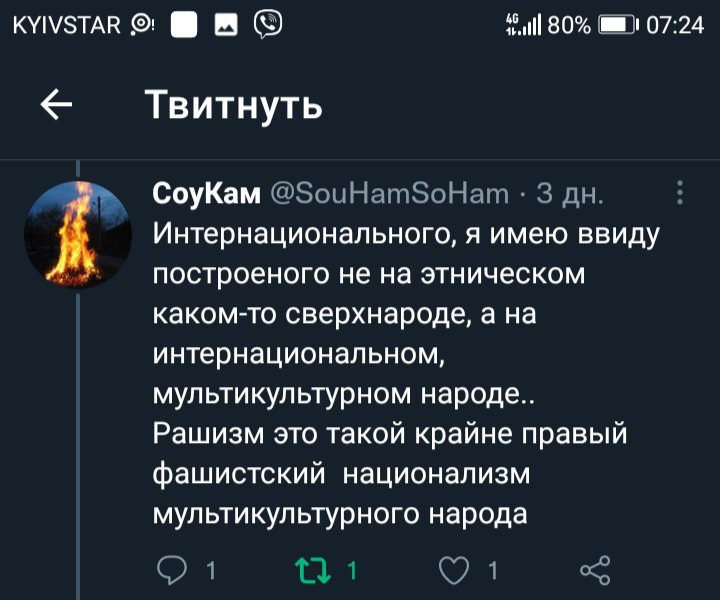Viewport: 720px width, 600px height.
Task: Tap the back arrow
Action: pyautogui.click(x=56, y=104)
